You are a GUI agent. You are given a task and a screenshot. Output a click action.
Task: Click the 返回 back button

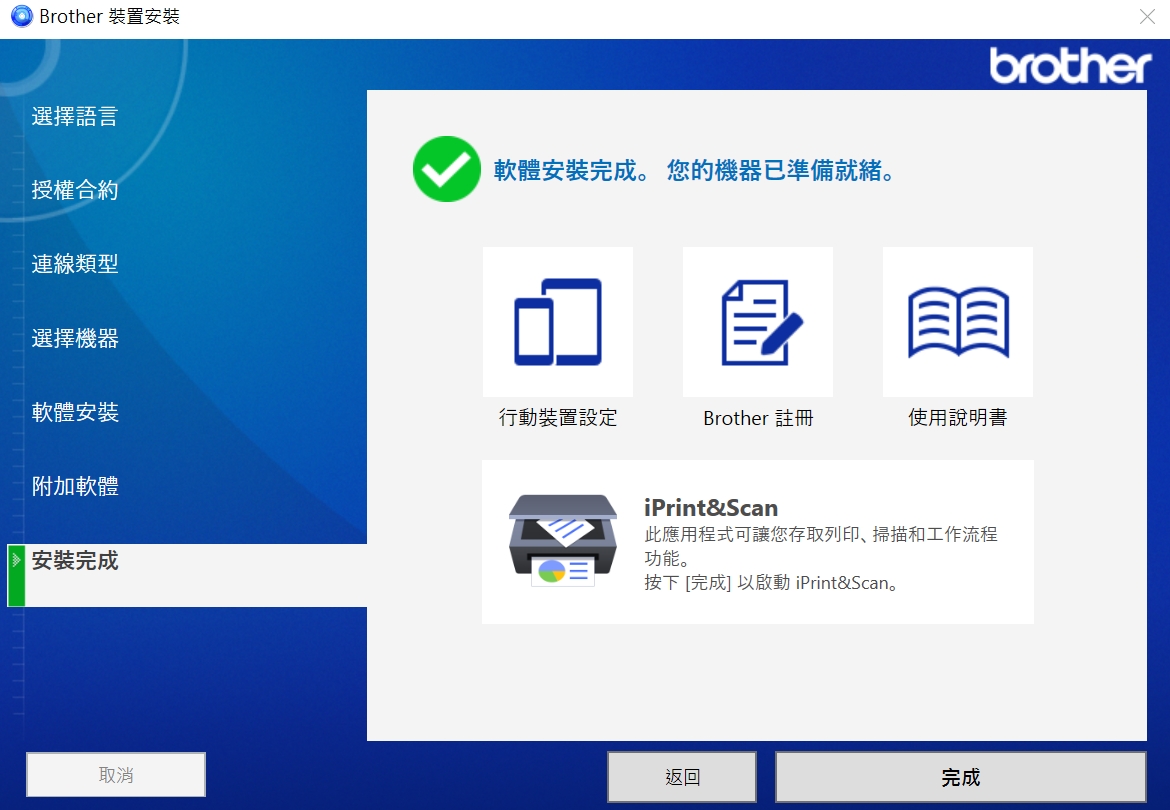[x=682, y=777]
